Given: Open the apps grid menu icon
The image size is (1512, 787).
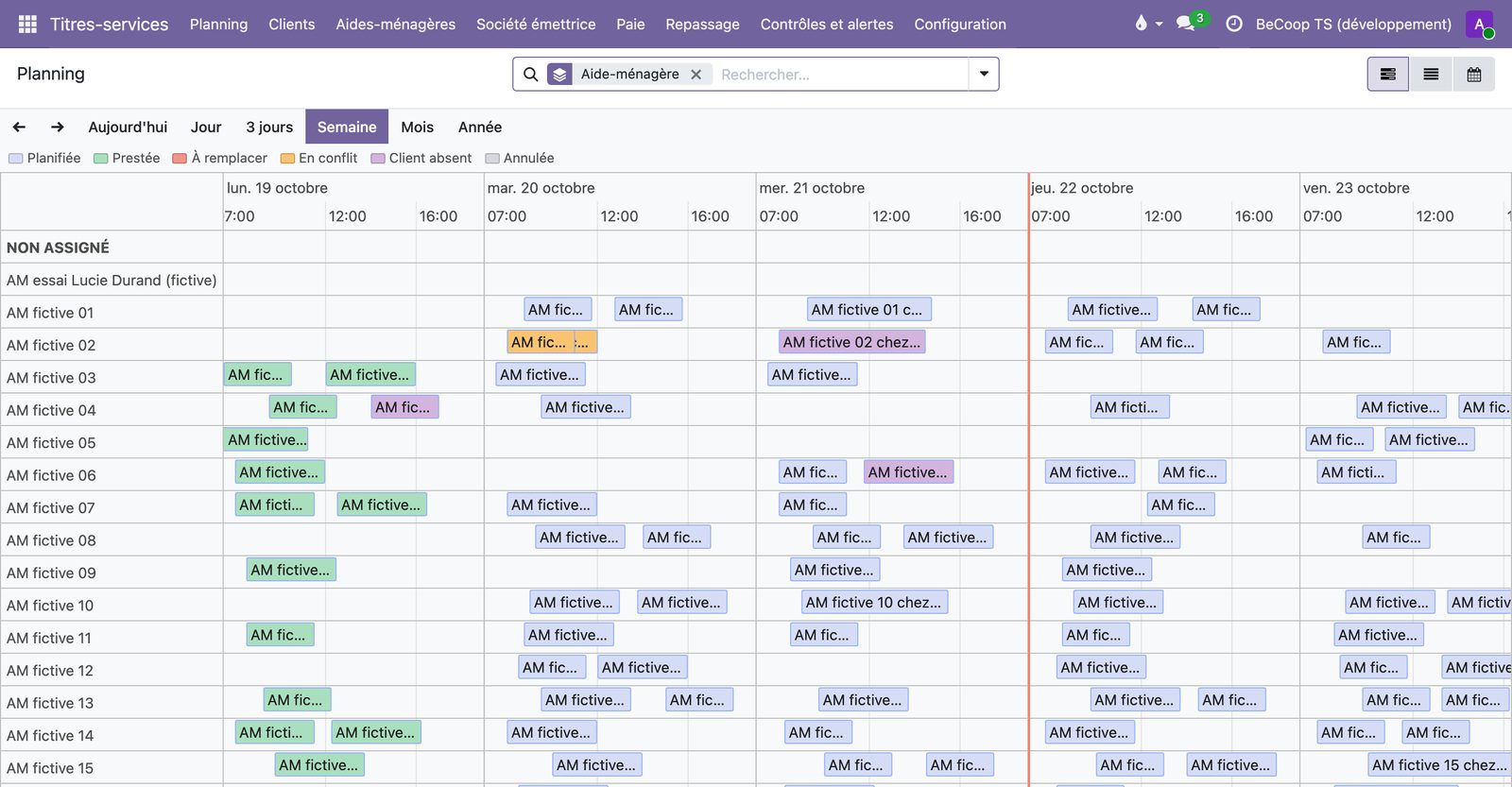Looking at the screenshot, I should coord(27,24).
